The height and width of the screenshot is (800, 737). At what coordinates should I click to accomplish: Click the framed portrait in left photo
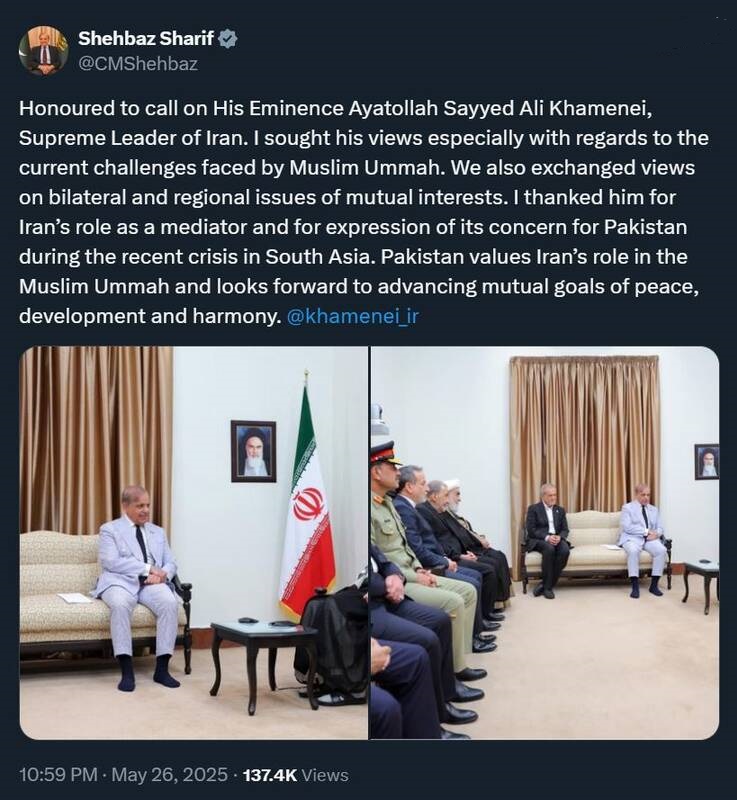(253, 451)
